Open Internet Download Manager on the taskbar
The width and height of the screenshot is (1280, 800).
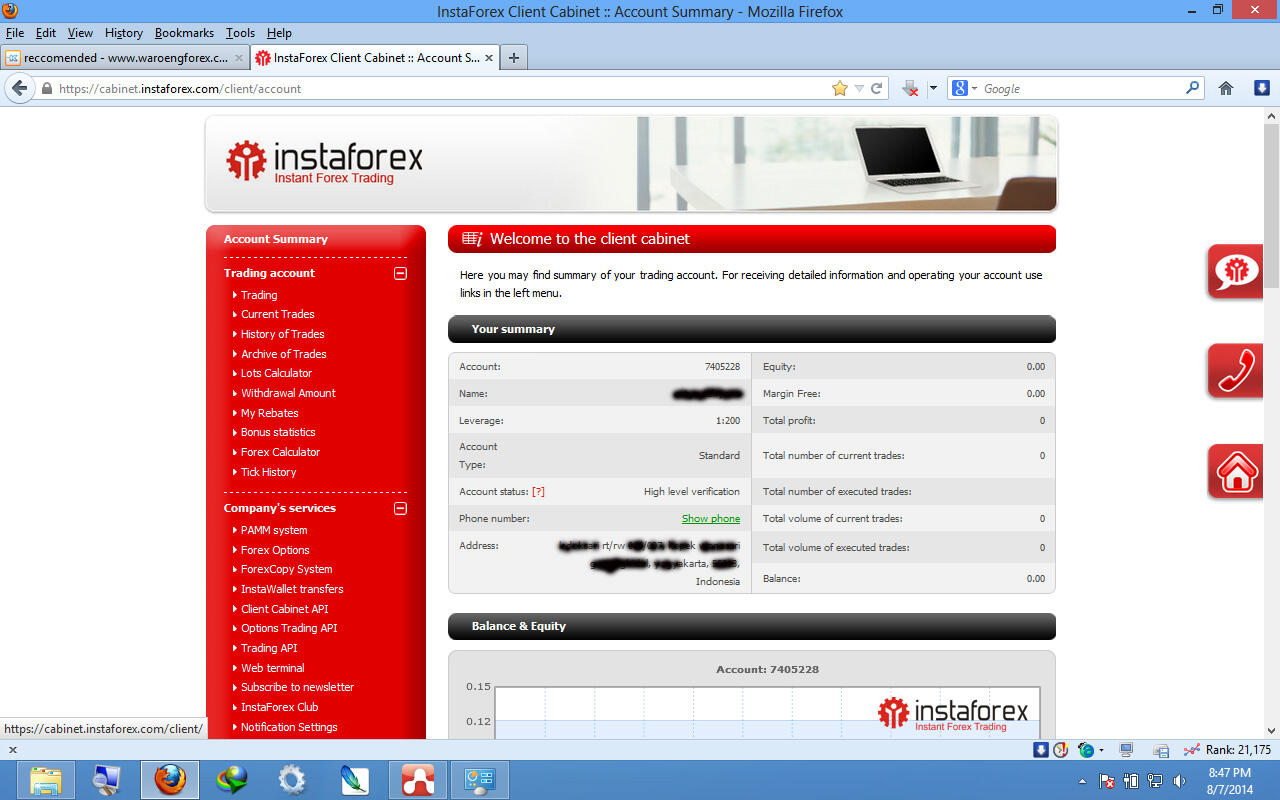click(231, 780)
